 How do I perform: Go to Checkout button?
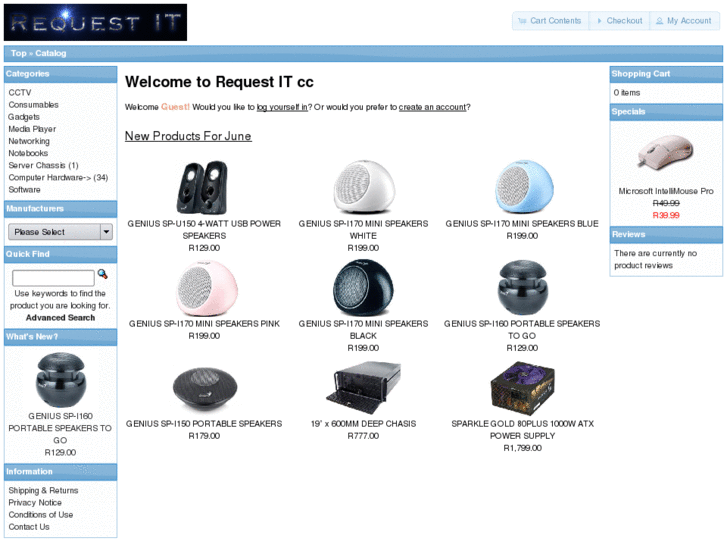coord(619,21)
